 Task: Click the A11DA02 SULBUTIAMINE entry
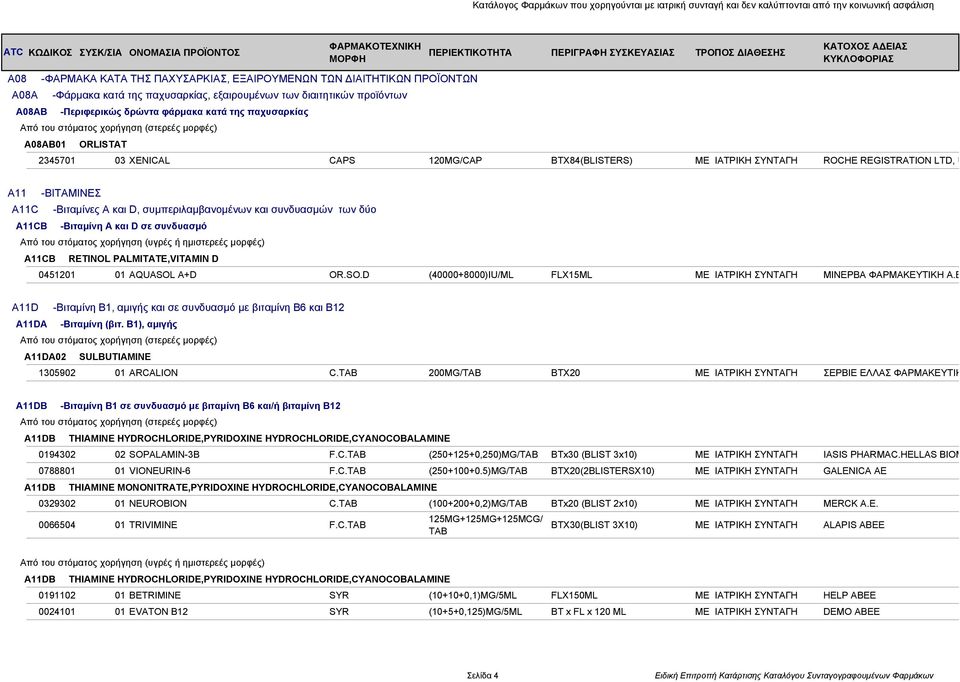[x=87, y=357]
